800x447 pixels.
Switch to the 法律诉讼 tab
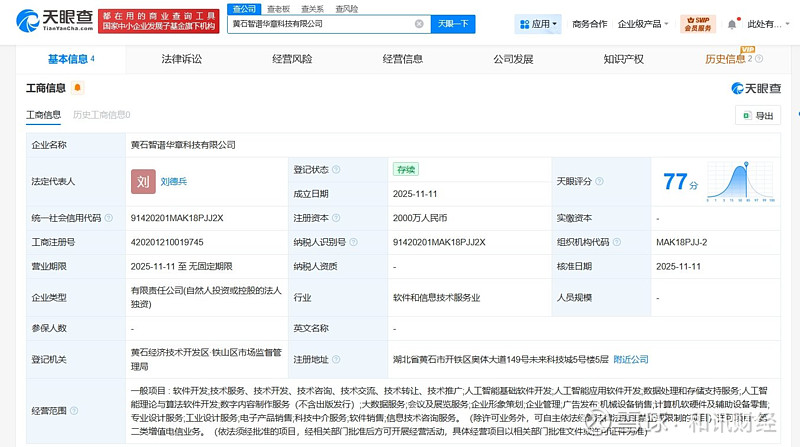point(181,59)
